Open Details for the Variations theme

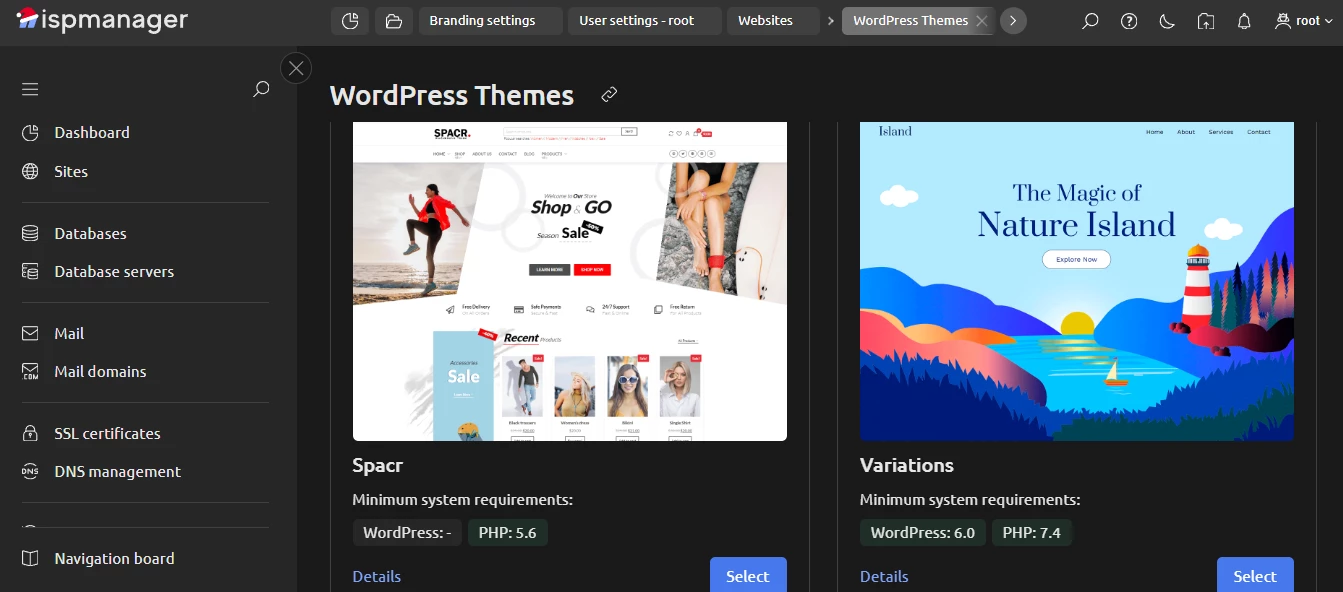click(883, 576)
